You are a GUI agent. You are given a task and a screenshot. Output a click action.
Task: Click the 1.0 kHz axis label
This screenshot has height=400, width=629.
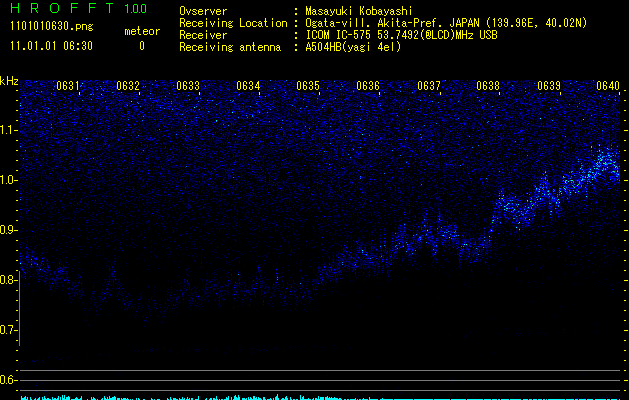point(8,180)
